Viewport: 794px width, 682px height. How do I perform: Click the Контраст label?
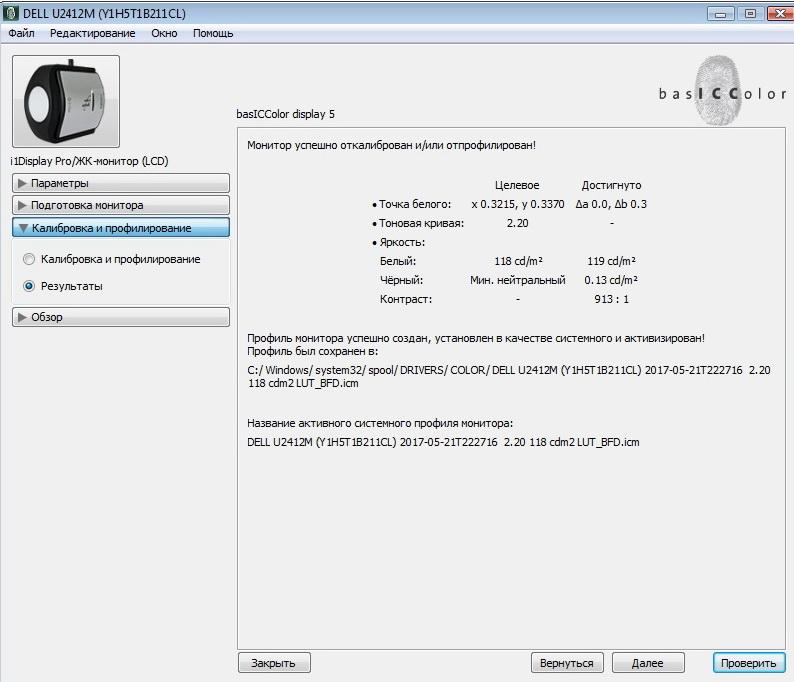click(x=406, y=299)
